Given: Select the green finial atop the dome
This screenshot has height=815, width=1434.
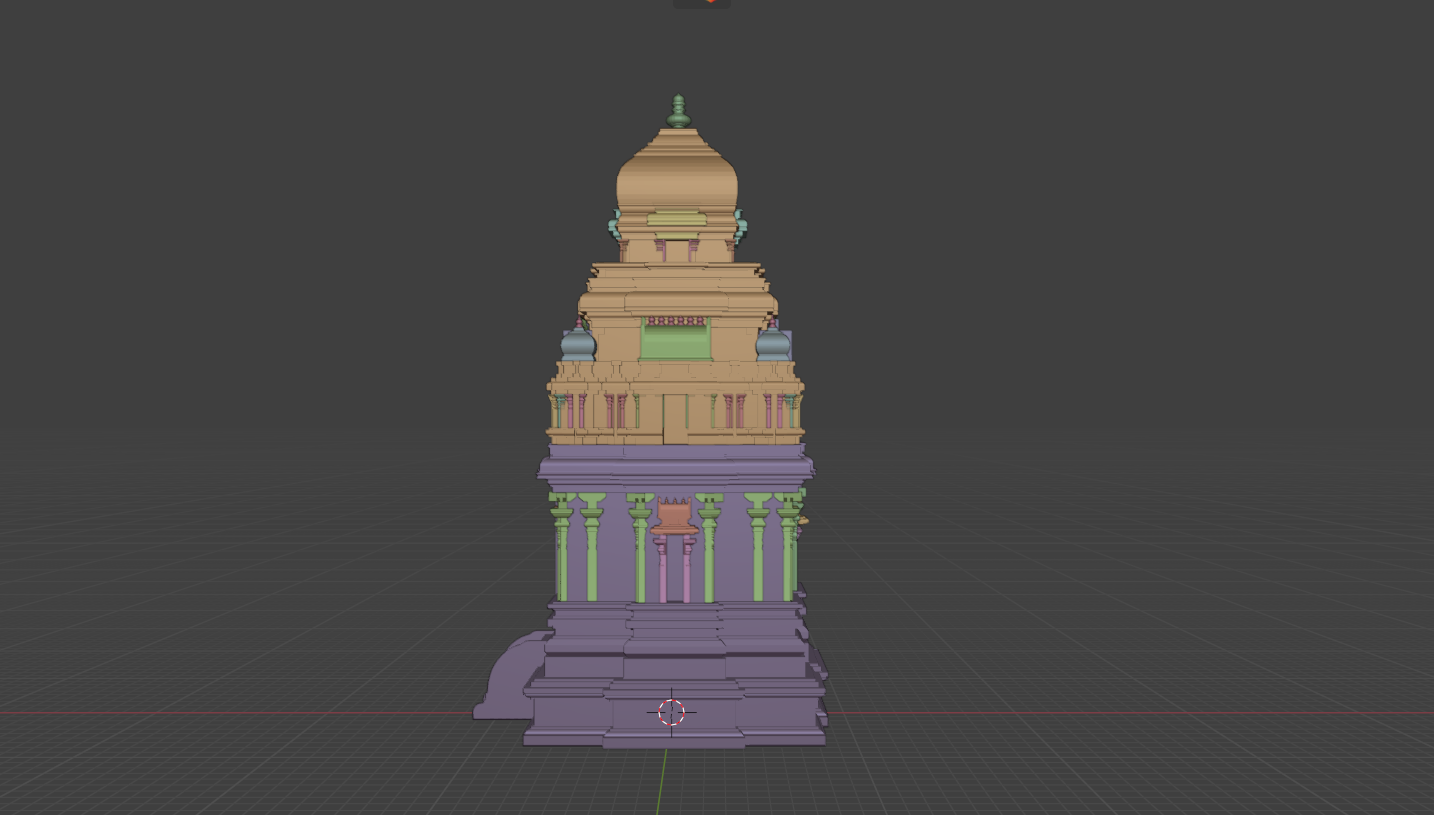Looking at the screenshot, I should point(679,111).
